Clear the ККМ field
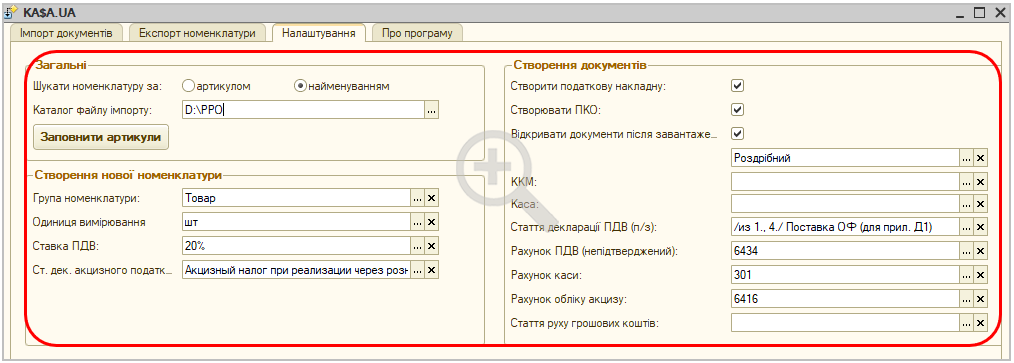The image size is (1014, 363). (x=980, y=182)
